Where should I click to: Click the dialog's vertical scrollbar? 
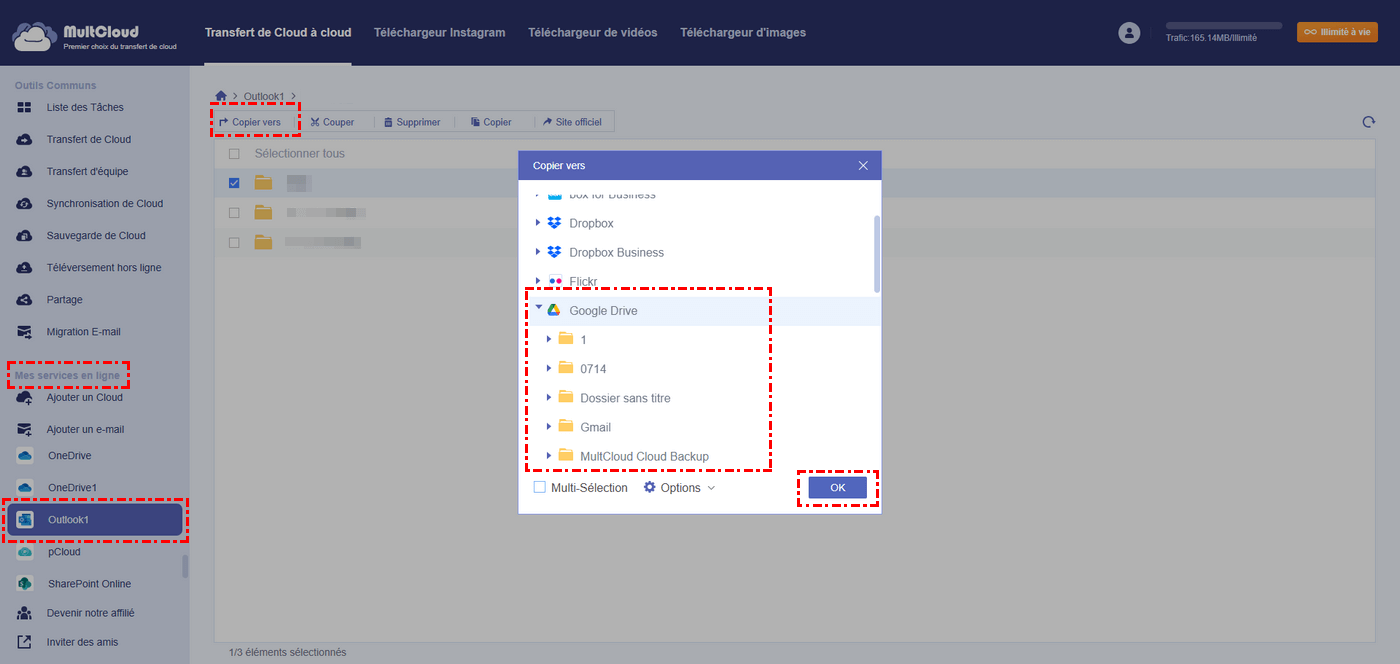click(x=877, y=253)
